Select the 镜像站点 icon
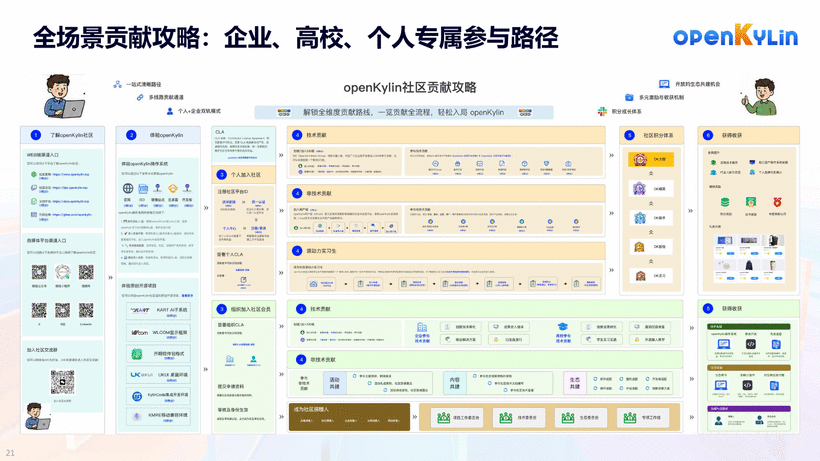Image resolution: width=820 pixels, height=461 pixels. (x=157, y=188)
